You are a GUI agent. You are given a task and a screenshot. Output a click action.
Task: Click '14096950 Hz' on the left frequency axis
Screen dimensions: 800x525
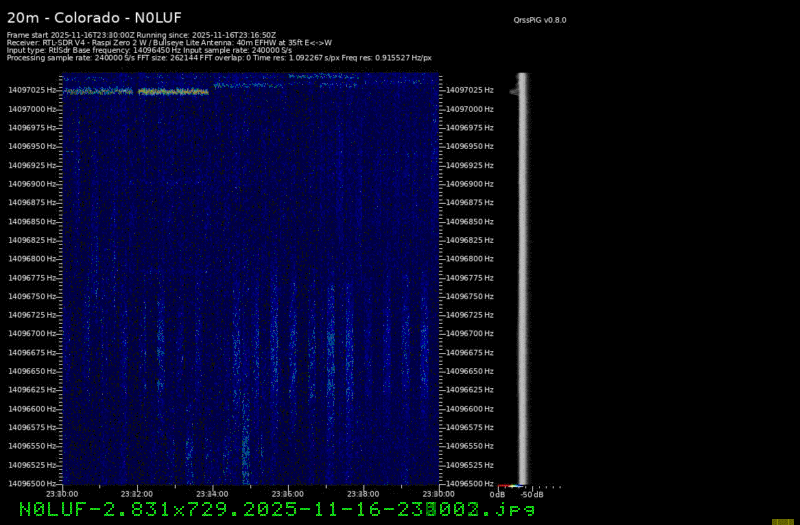click(x=32, y=146)
